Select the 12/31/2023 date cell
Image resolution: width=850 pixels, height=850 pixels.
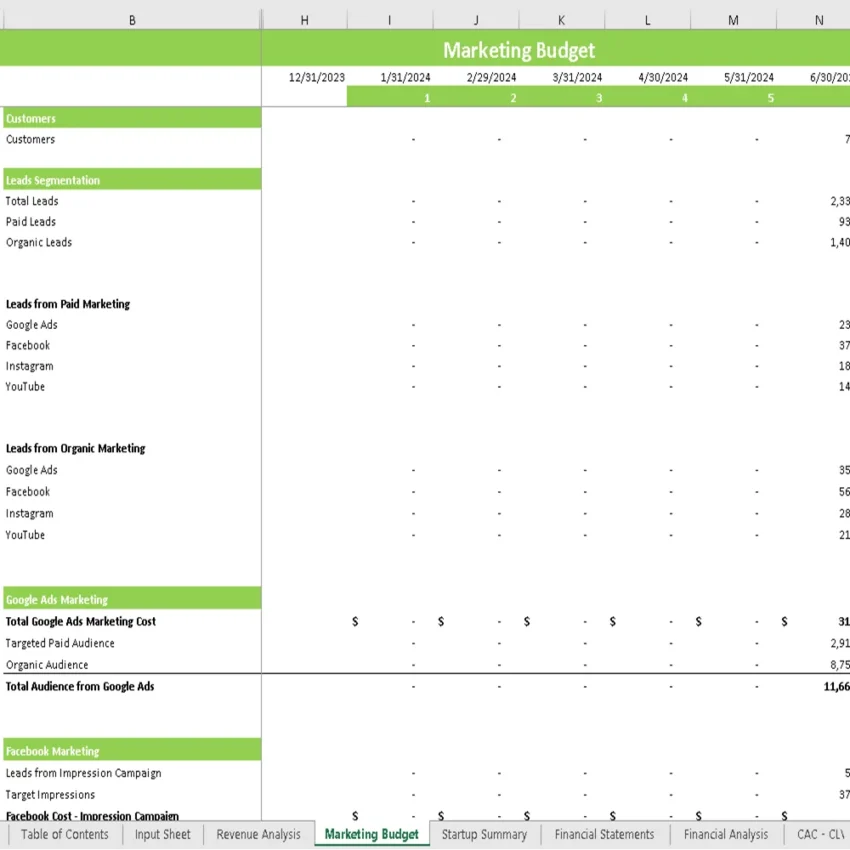tap(304, 77)
